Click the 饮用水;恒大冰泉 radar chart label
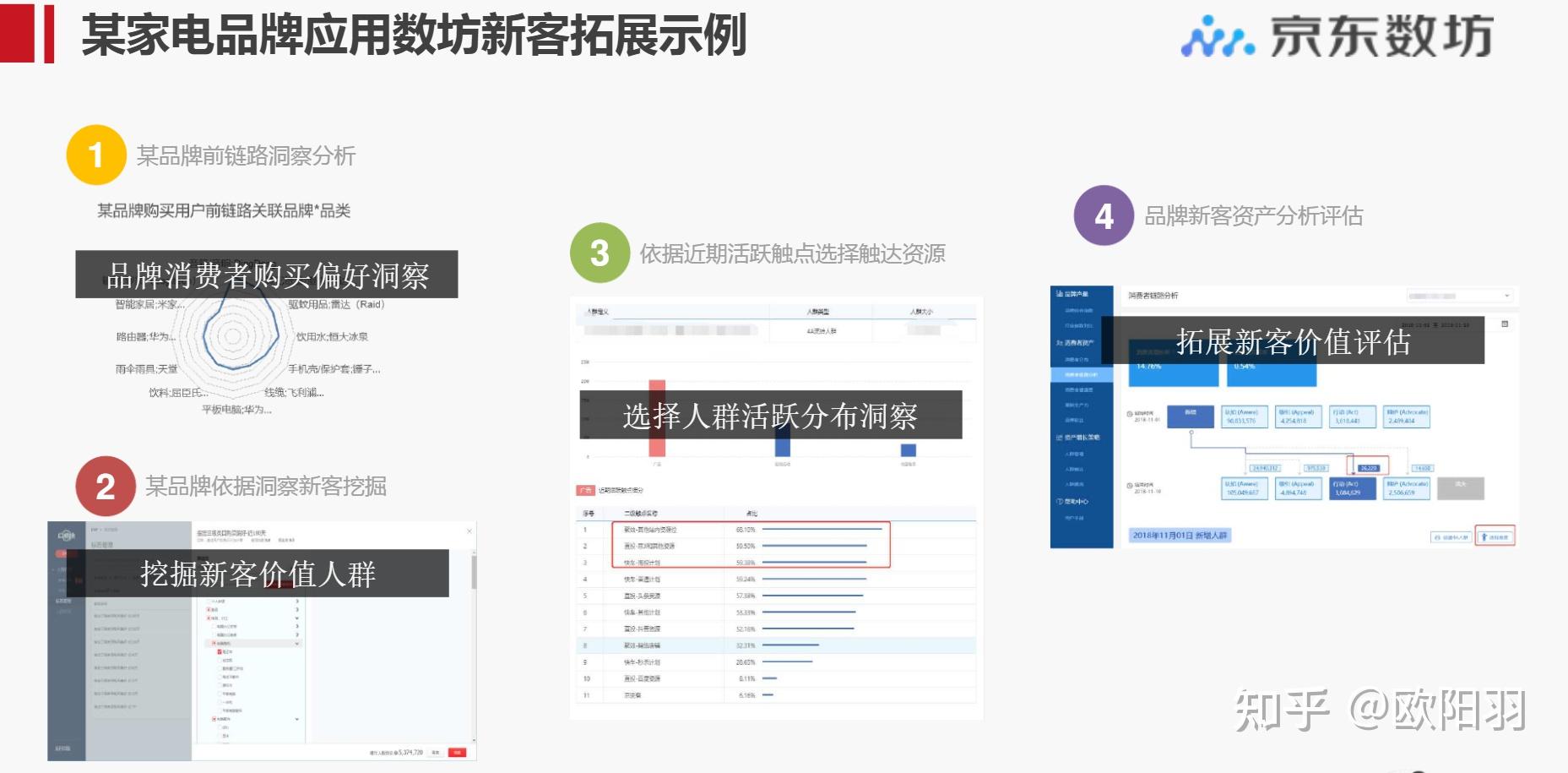 pos(332,336)
